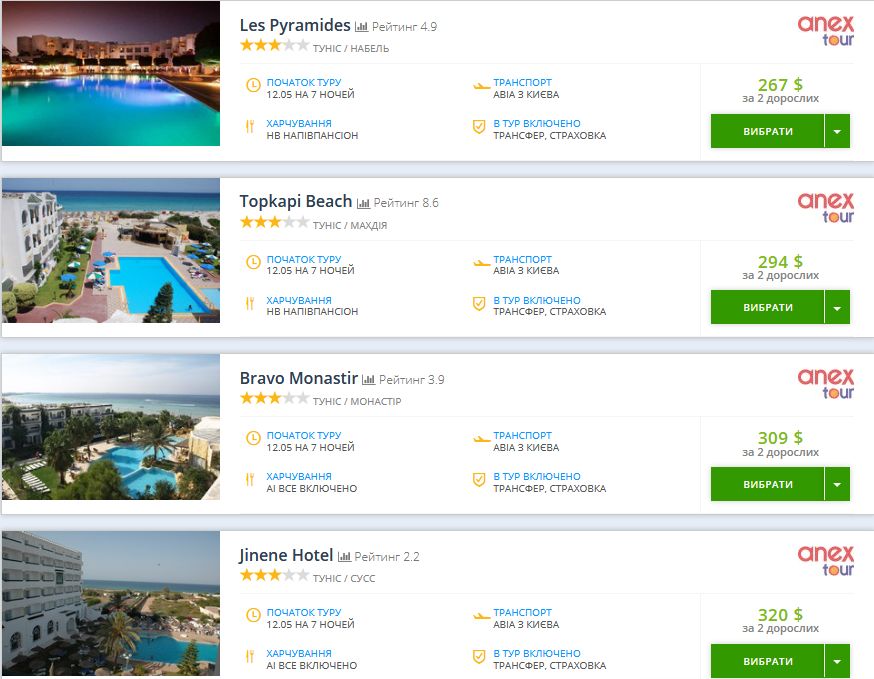The width and height of the screenshot is (874, 679).
Task: Click the rating chart icon beside Bravo Monastir
Action: point(368,380)
